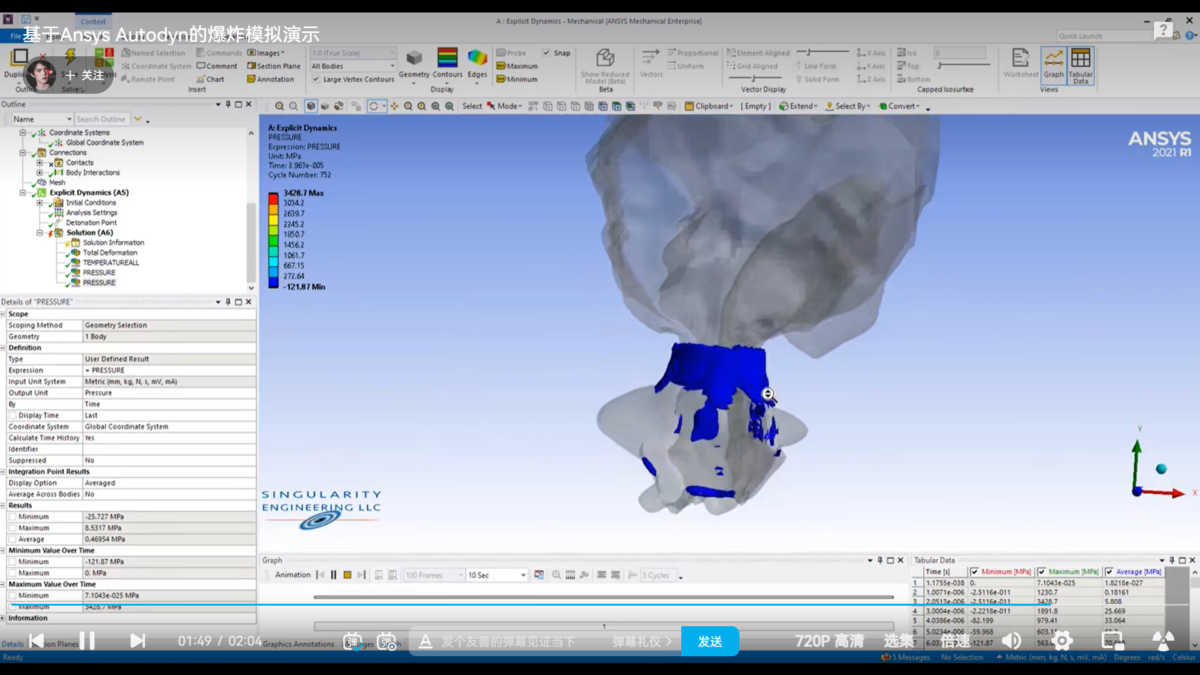Click the 发送 send button
1200x675 pixels.
tap(710, 641)
